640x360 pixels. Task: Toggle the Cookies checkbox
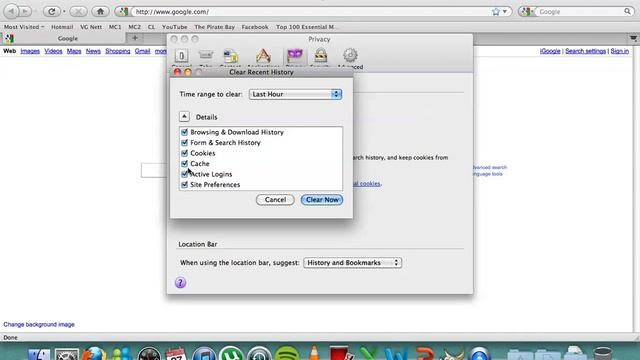[184, 153]
